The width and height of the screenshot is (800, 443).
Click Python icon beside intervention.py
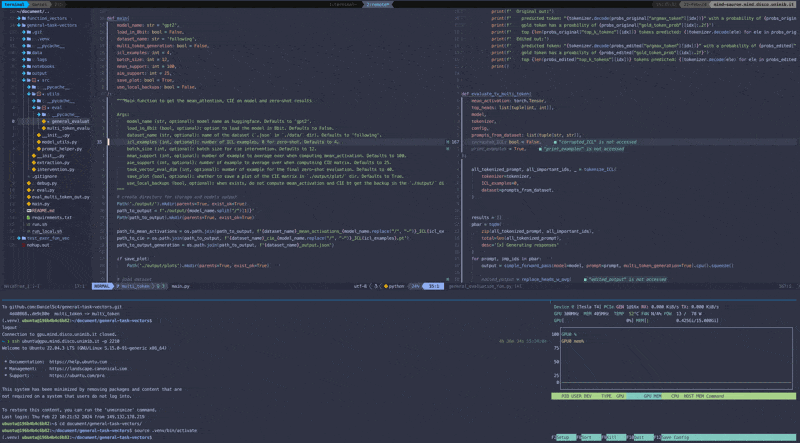tap(34, 169)
